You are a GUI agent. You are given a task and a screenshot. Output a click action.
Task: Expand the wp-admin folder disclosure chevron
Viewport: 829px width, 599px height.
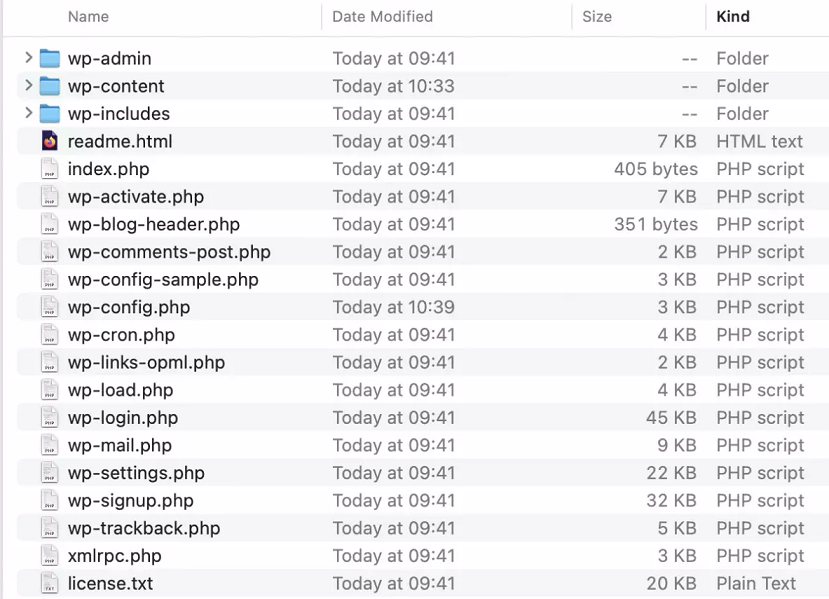coord(29,58)
